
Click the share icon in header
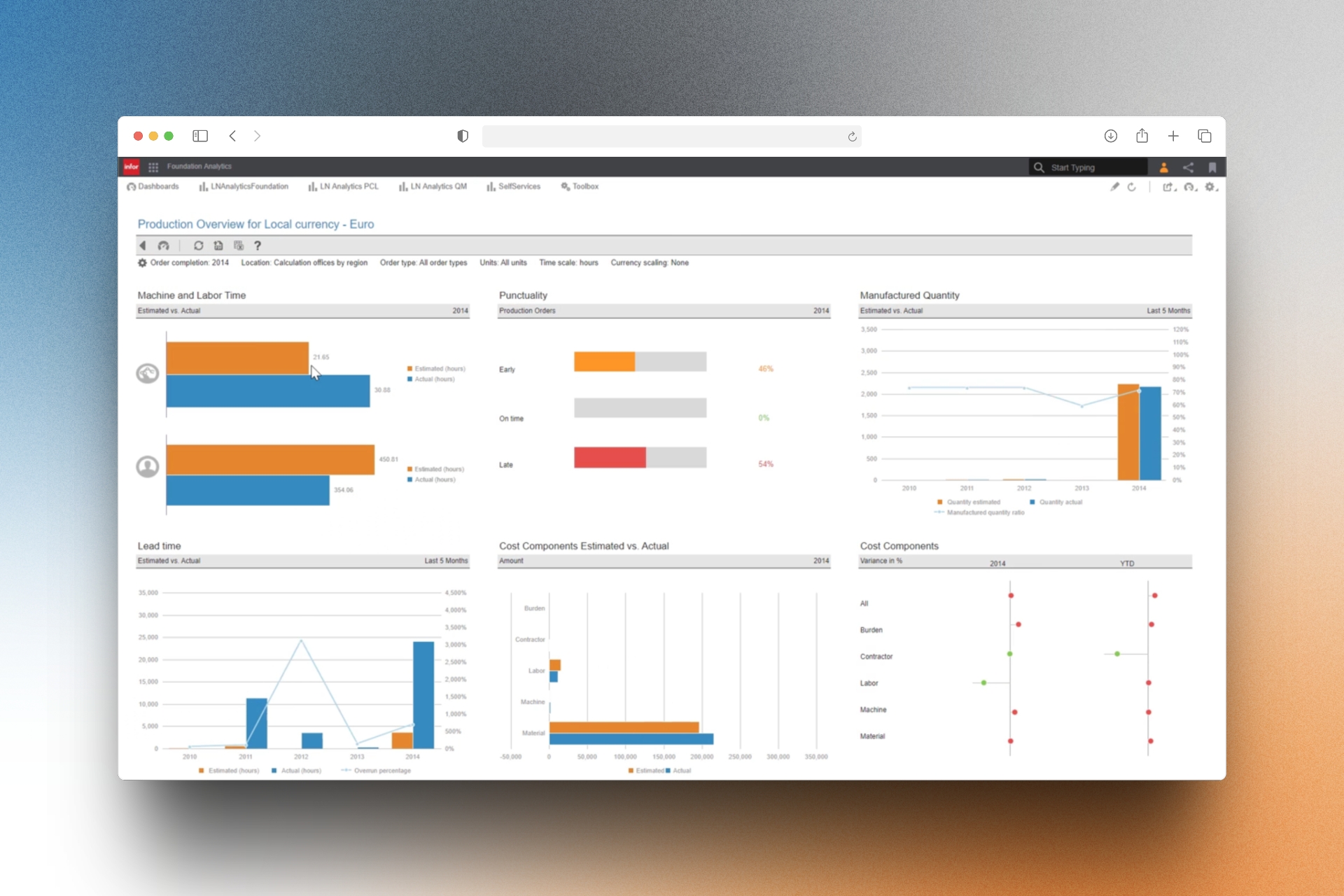pos(1188,167)
